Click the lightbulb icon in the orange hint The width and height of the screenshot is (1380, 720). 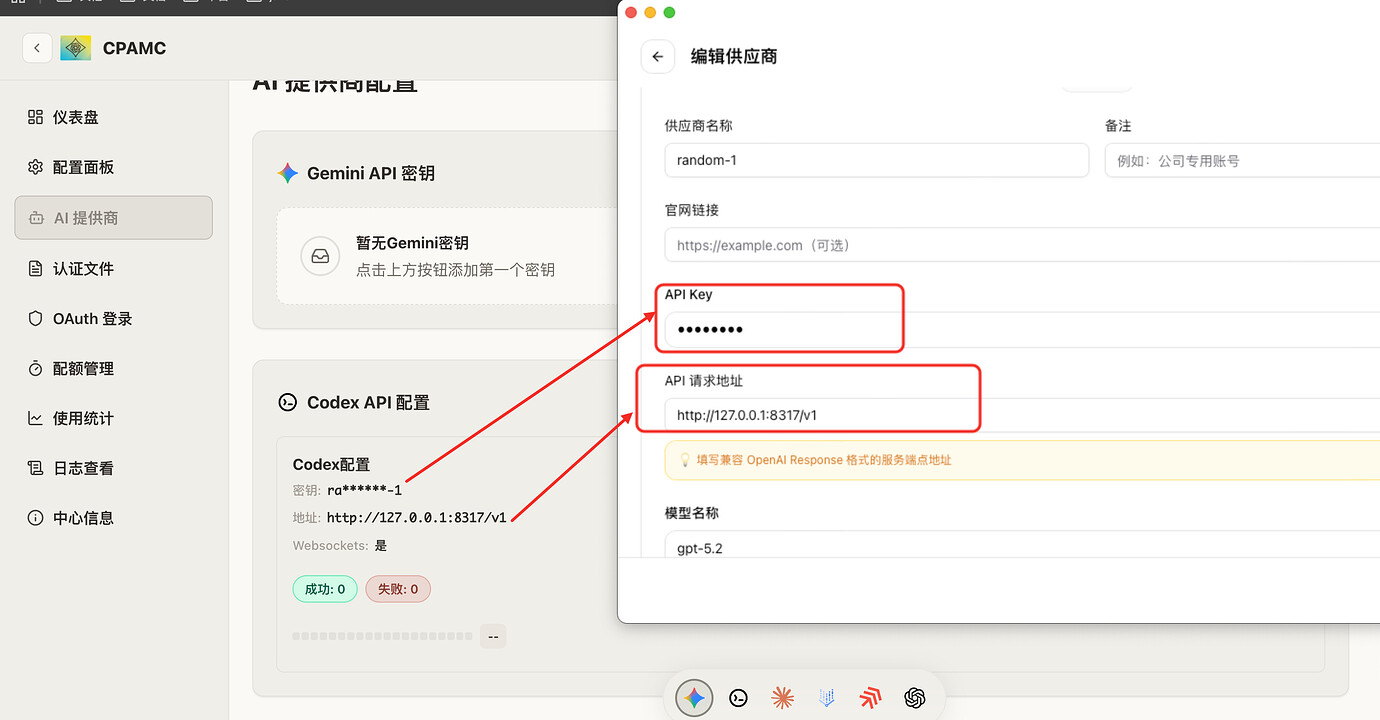pyautogui.click(x=685, y=460)
